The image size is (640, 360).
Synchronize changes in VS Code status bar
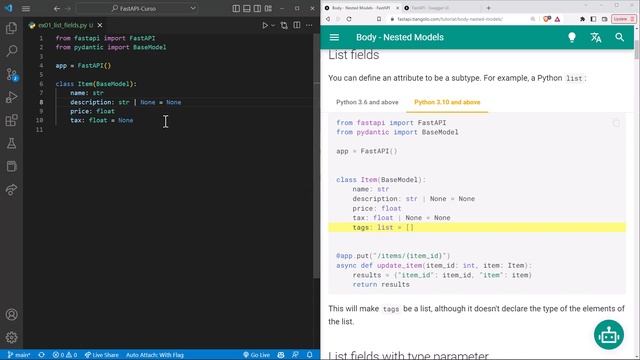41,355
